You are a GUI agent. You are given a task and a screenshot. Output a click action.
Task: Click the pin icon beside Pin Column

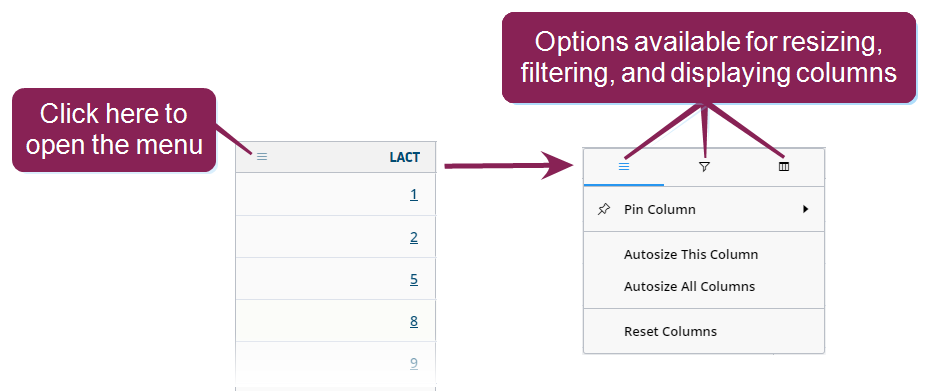(603, 209)
